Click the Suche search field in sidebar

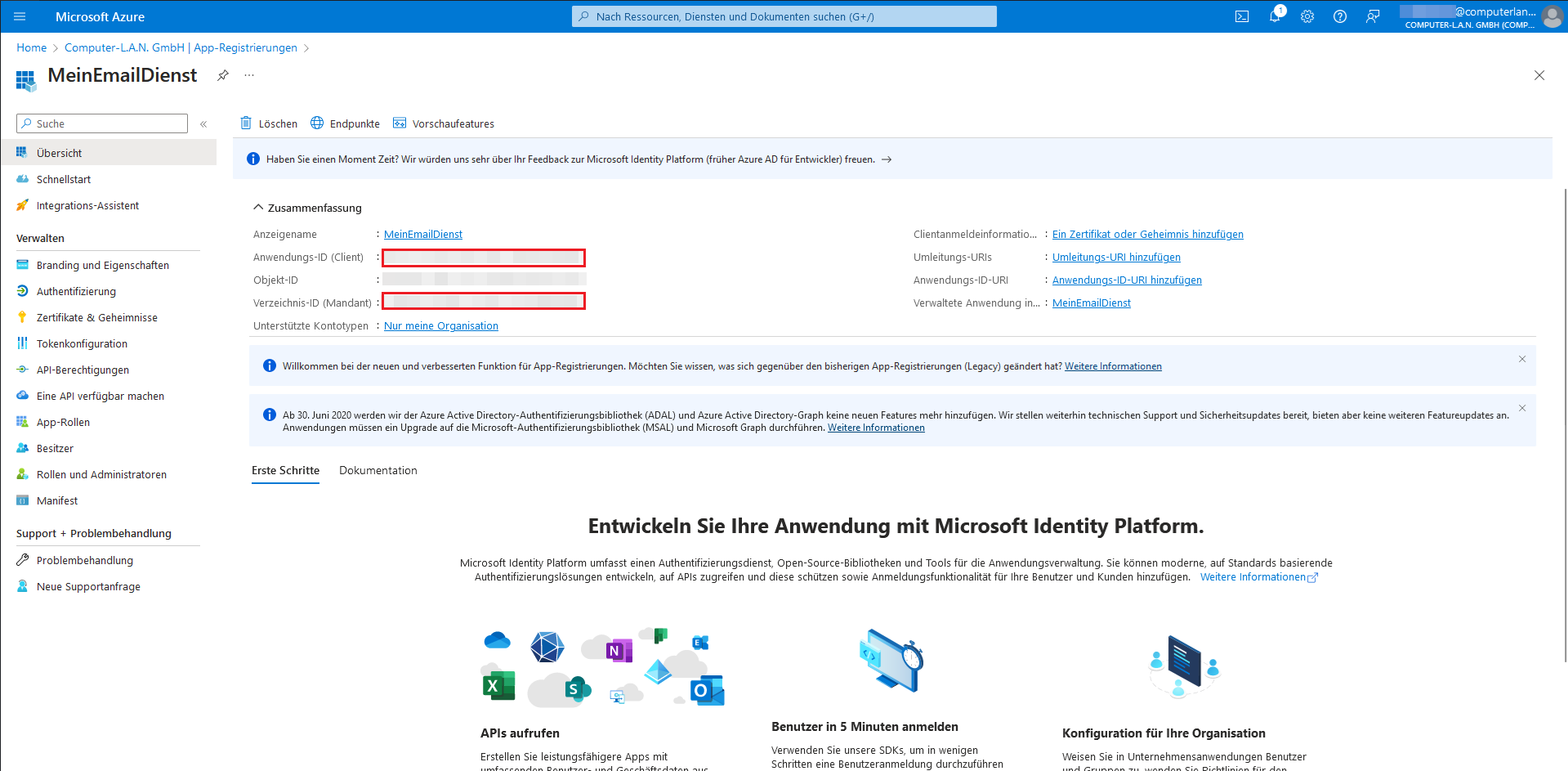point(102,123)
